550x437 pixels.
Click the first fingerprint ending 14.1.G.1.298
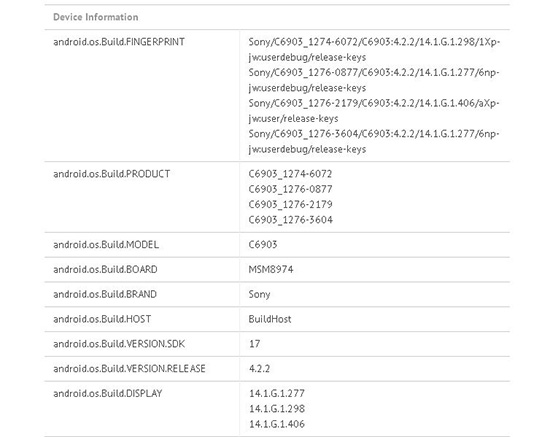374,49
